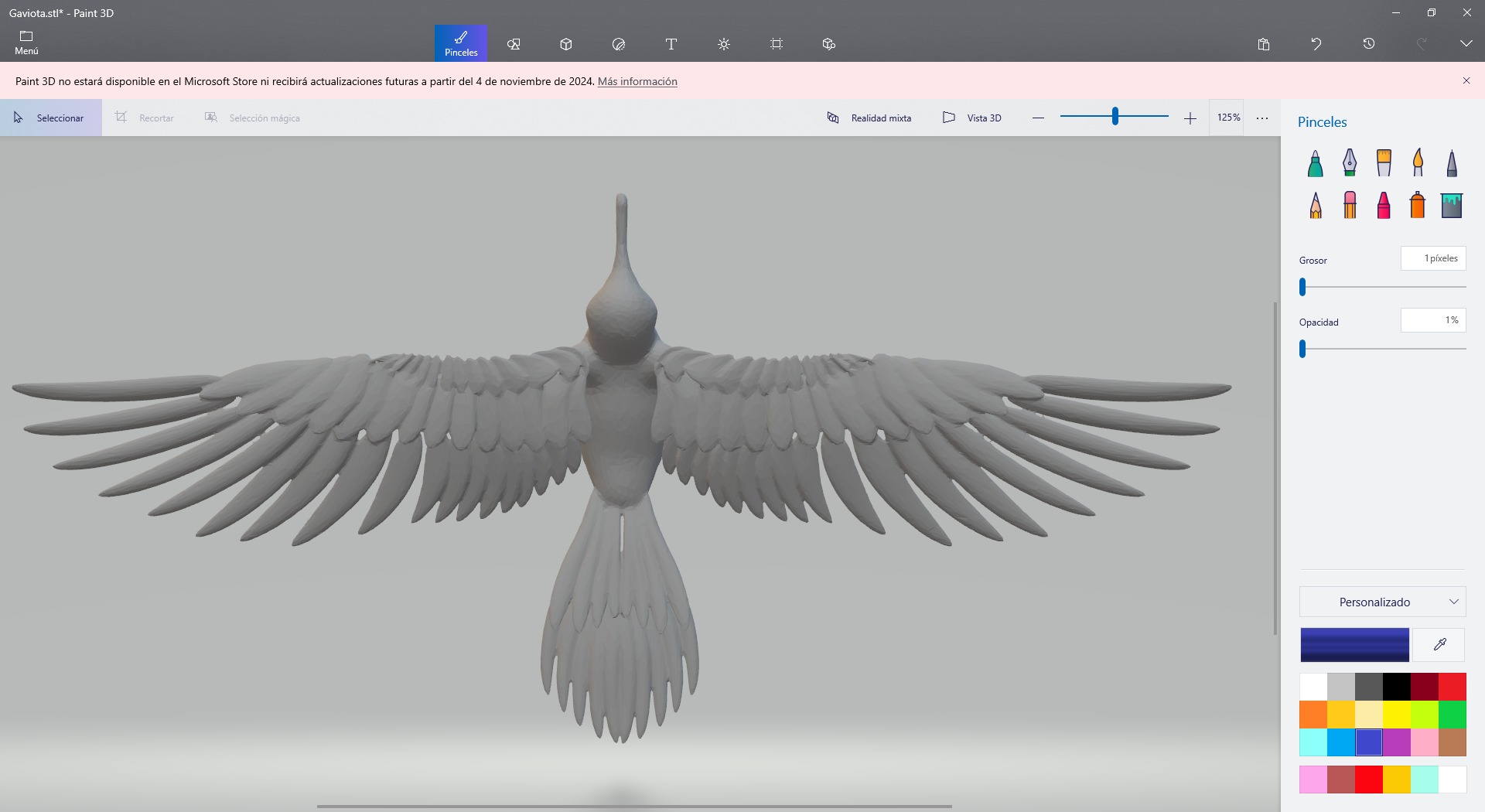Choose the Pencil tool

1316,205
